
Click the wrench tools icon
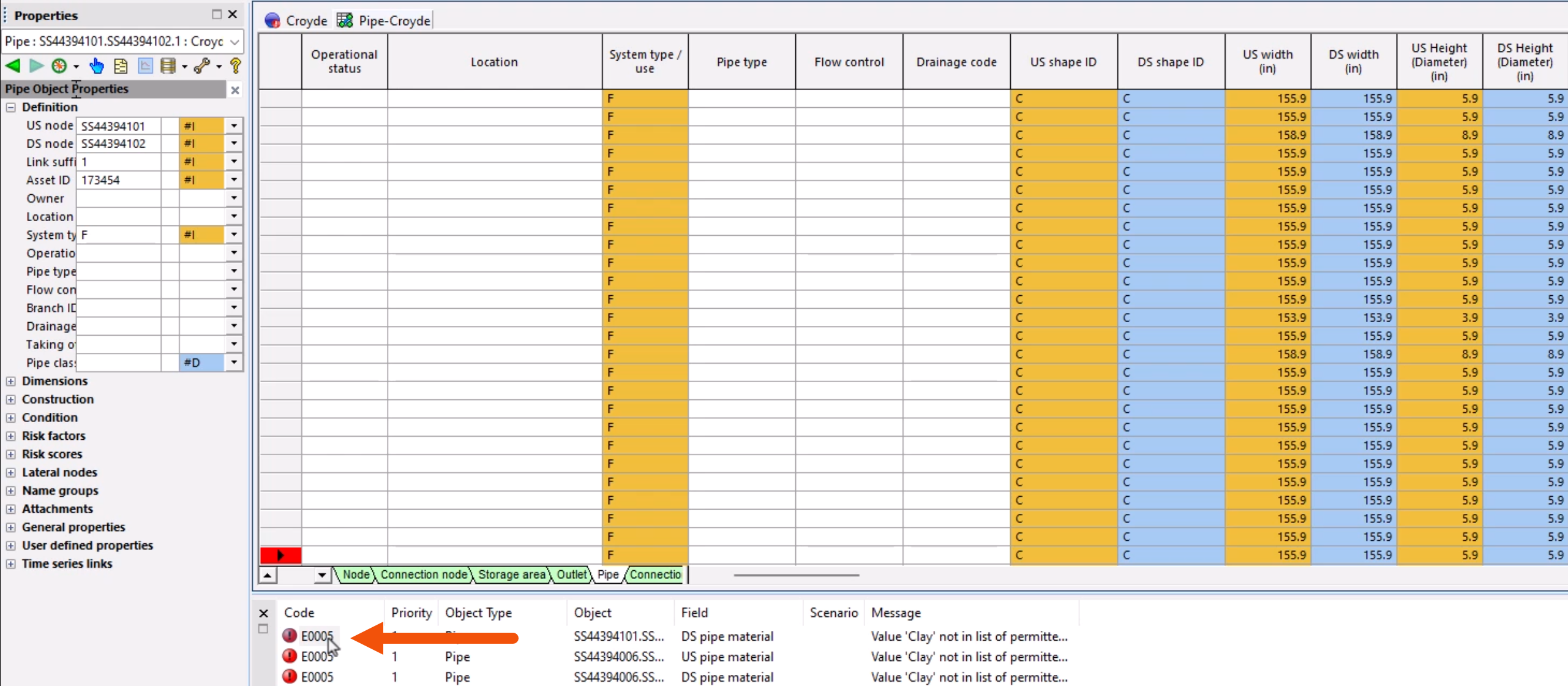click(203, 66)
